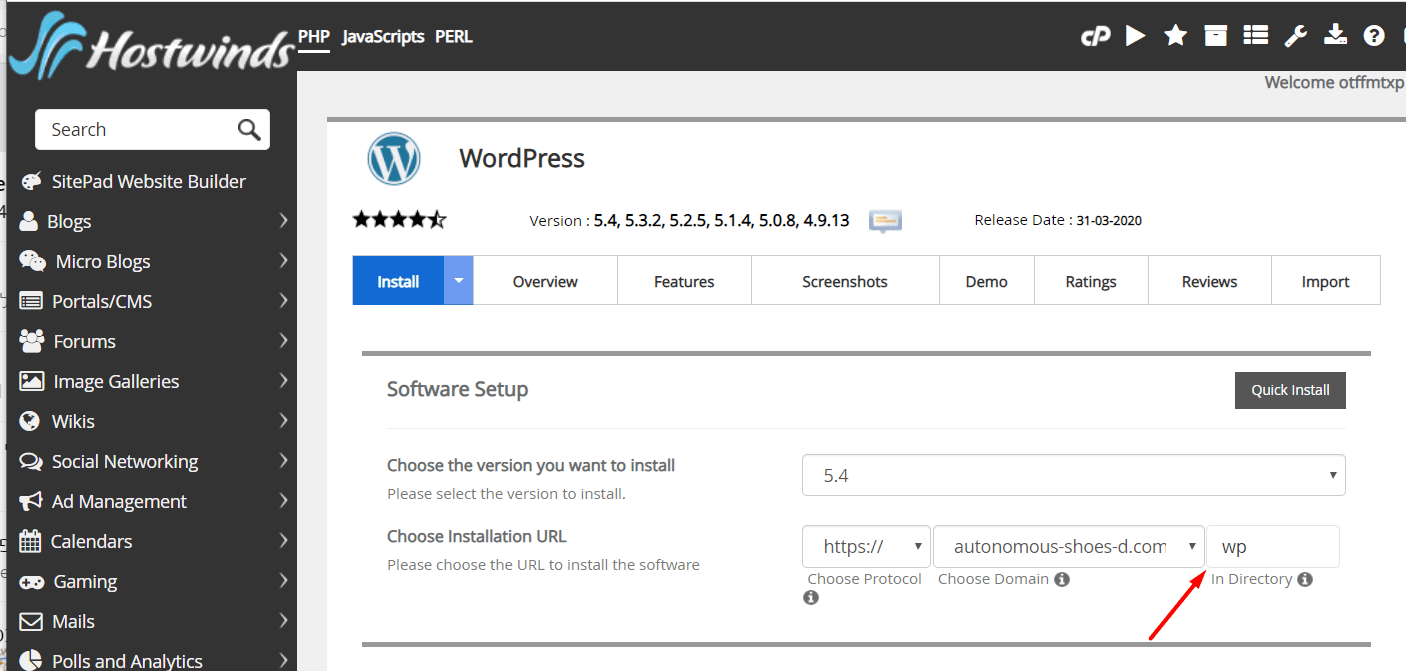
Task: Click the archive box icon in header
Action: [1215, 36]
